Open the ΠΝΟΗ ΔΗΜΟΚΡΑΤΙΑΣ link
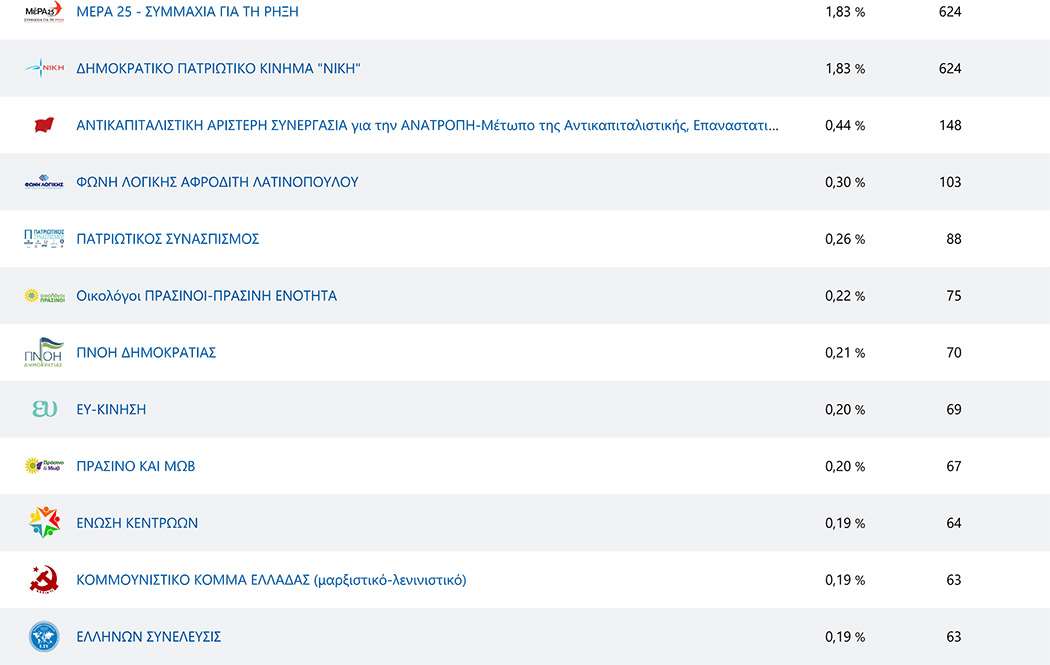 tap(146, 352)
